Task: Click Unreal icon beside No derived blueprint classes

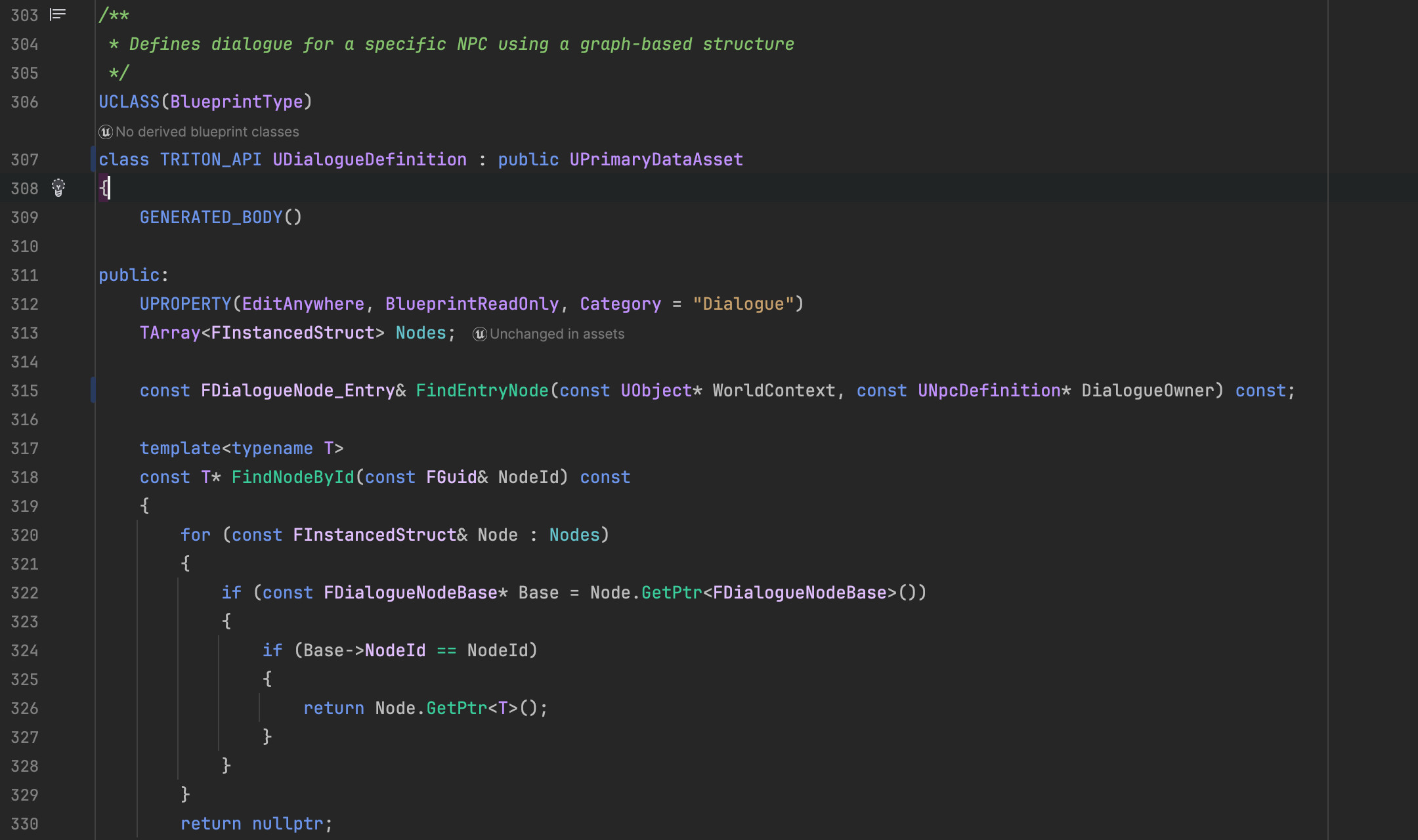Action: pos(106,132)
